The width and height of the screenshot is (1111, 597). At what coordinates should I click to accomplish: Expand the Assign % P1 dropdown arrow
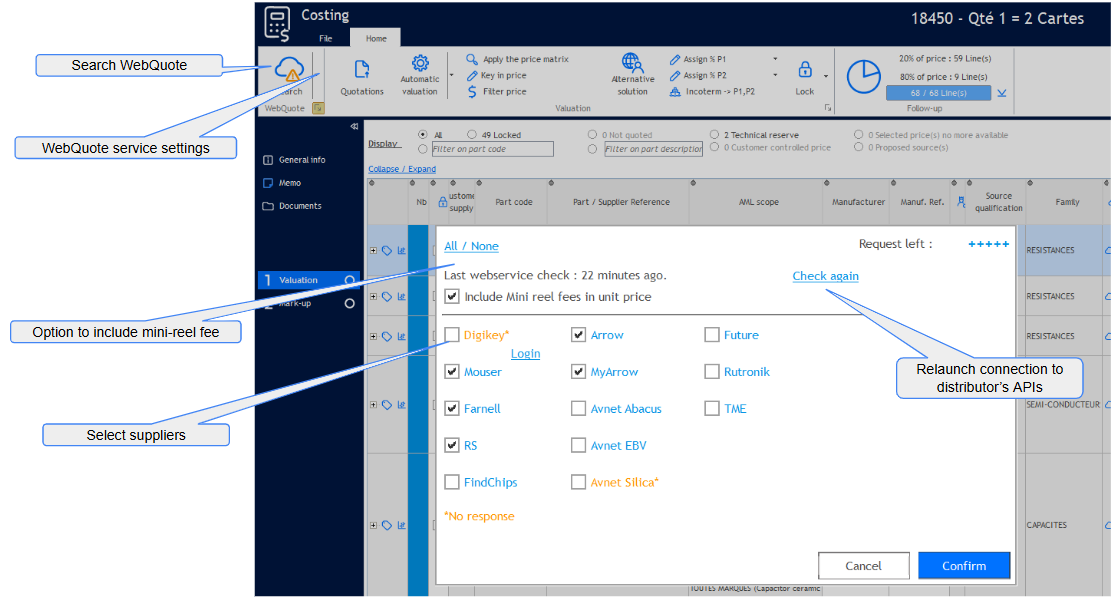pos(775,59)
